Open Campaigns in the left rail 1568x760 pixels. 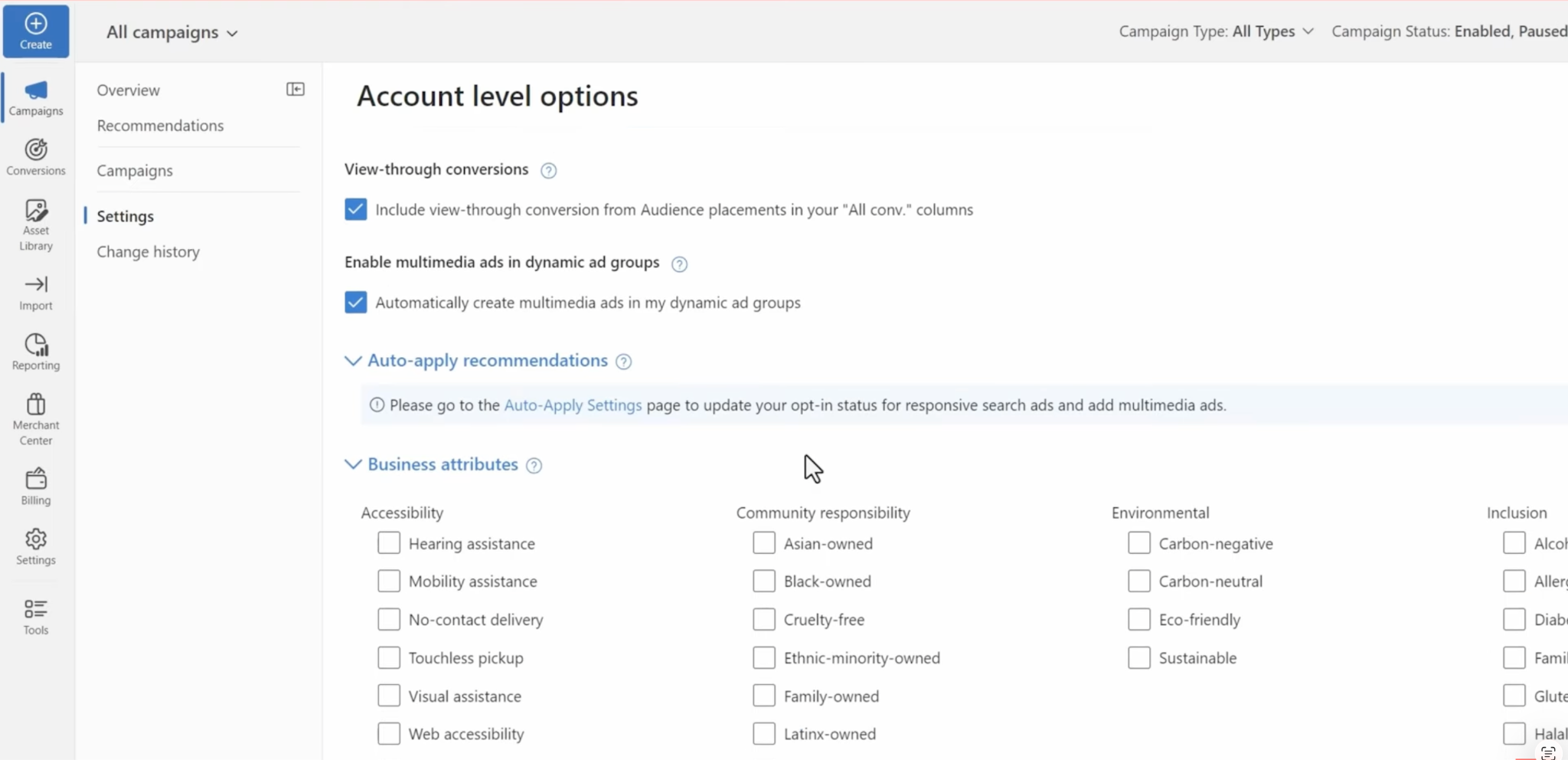(36, 98)
